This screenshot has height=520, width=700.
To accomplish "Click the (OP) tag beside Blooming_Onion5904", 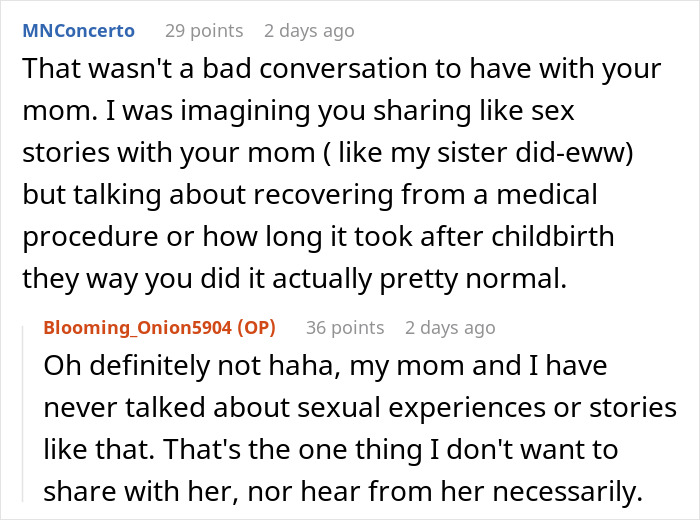I will [x=257, y=328].
